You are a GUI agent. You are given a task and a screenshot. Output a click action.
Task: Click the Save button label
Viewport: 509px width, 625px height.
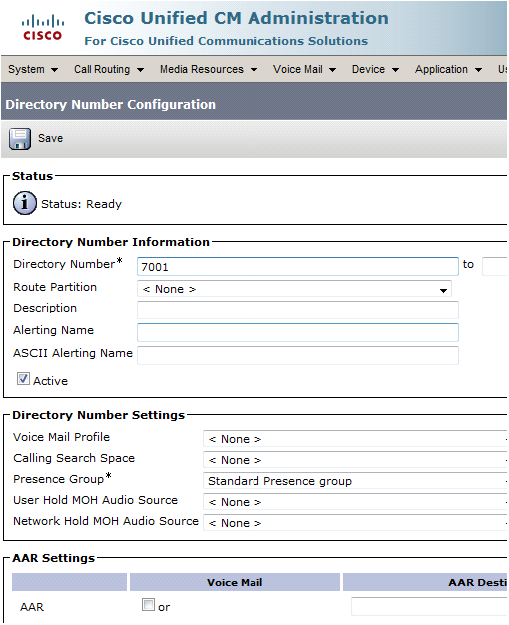tap(50, 138)
